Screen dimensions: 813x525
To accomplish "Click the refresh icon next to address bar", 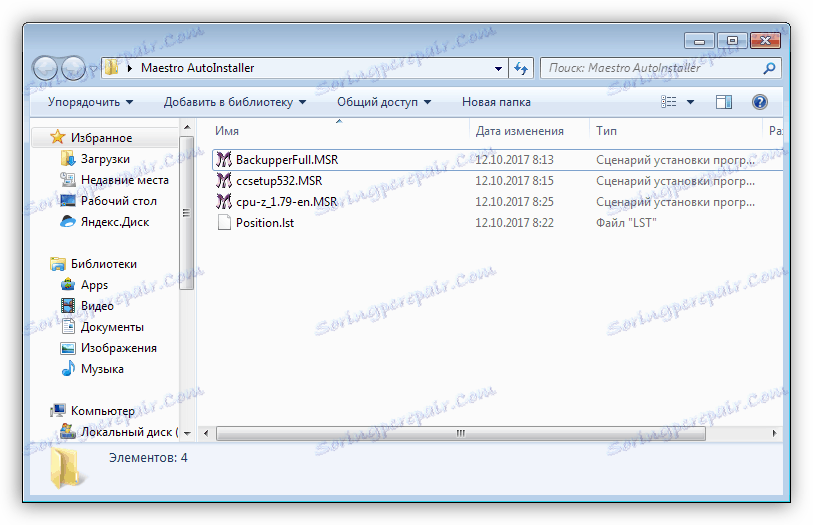I will pos(521,68).
